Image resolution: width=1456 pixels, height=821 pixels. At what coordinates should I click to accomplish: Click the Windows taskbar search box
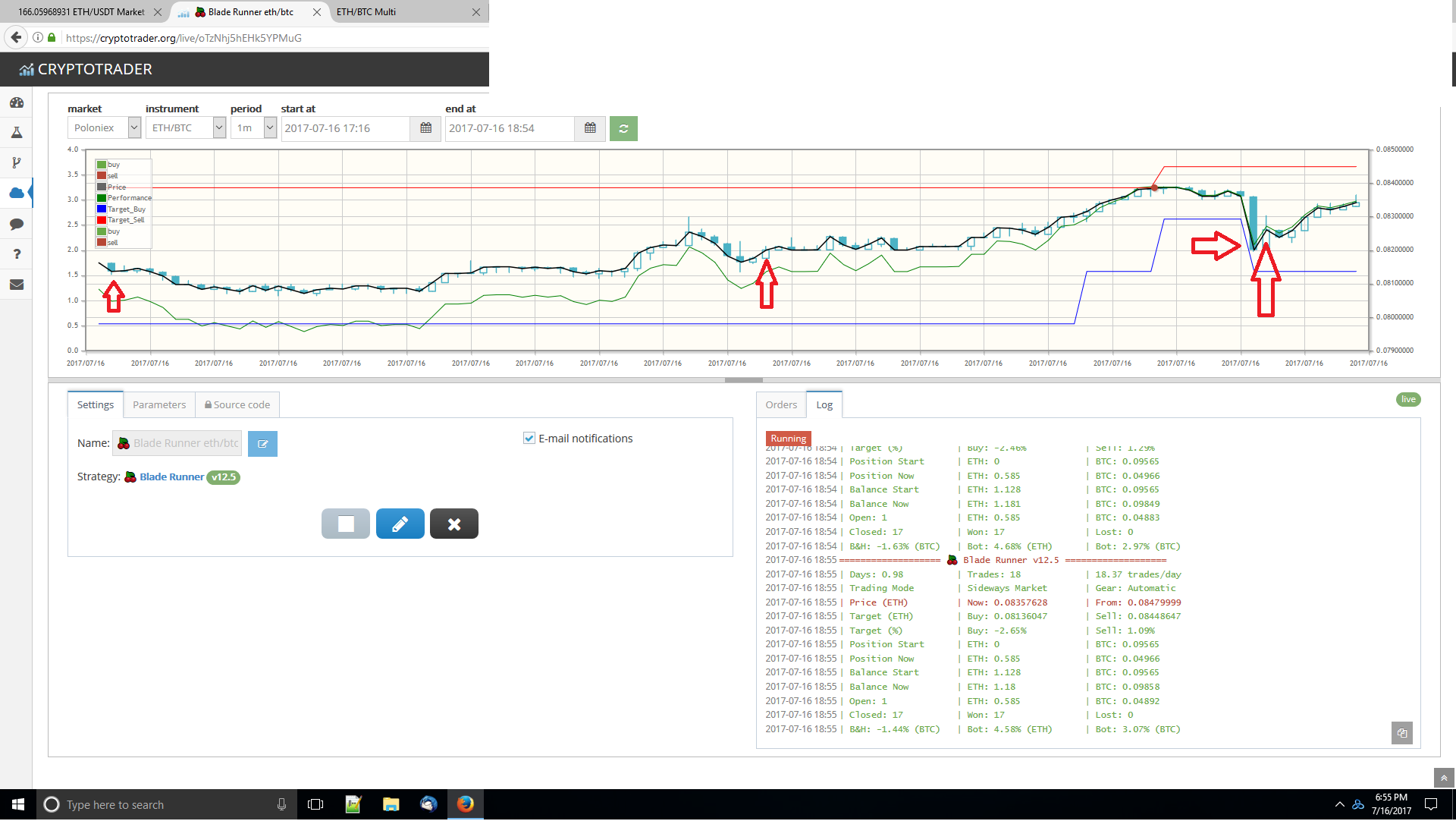[x=167, y=805]
